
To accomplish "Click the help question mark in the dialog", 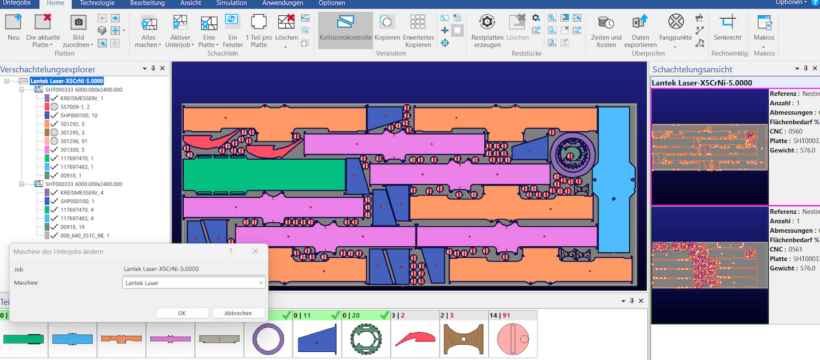I will [x=231, y=252].
